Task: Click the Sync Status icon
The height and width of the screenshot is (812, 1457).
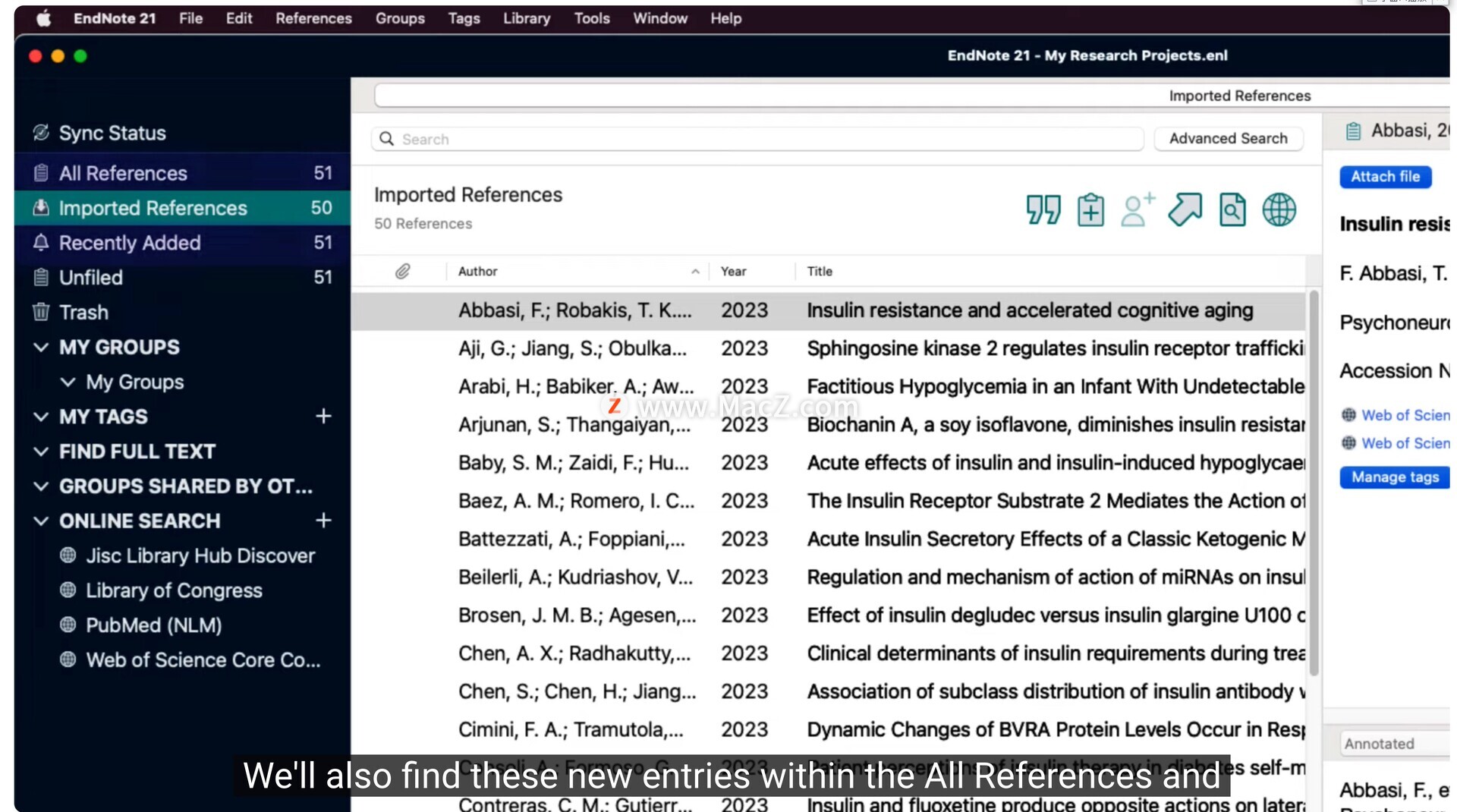Action: click(x=41, y=132)
